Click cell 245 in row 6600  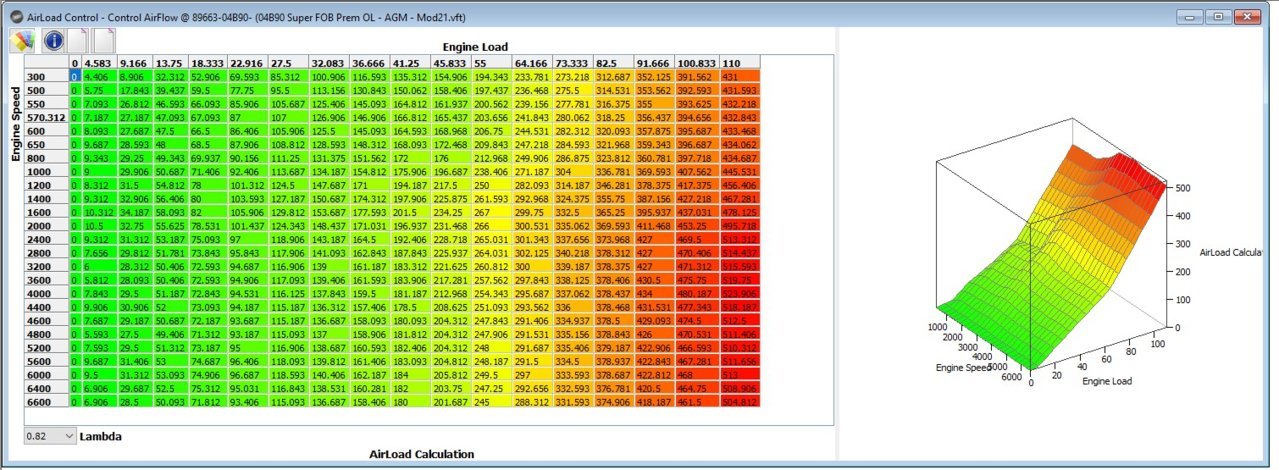[x=493, y=401]
